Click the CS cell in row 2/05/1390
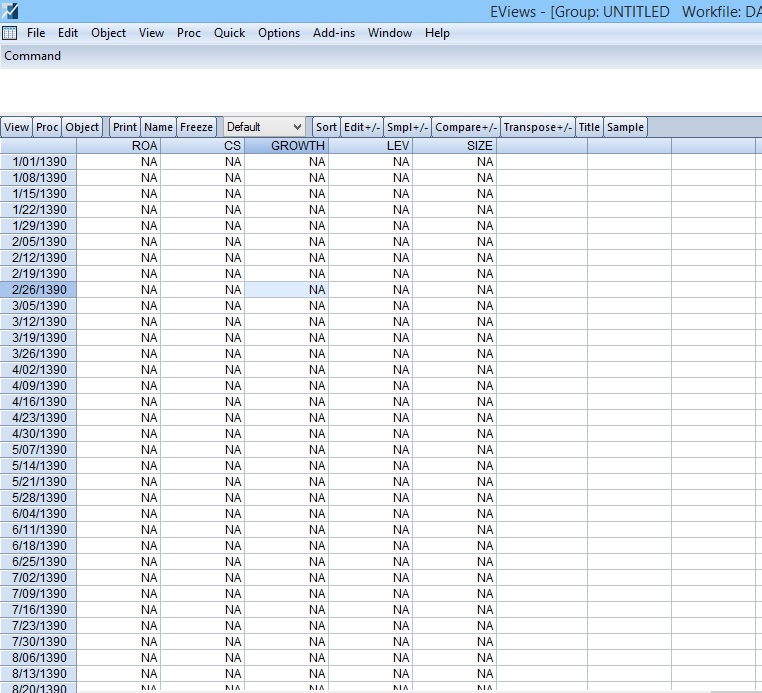Image resolution: width=762 pixels, height=693 pixels. (x=202, y=242)
